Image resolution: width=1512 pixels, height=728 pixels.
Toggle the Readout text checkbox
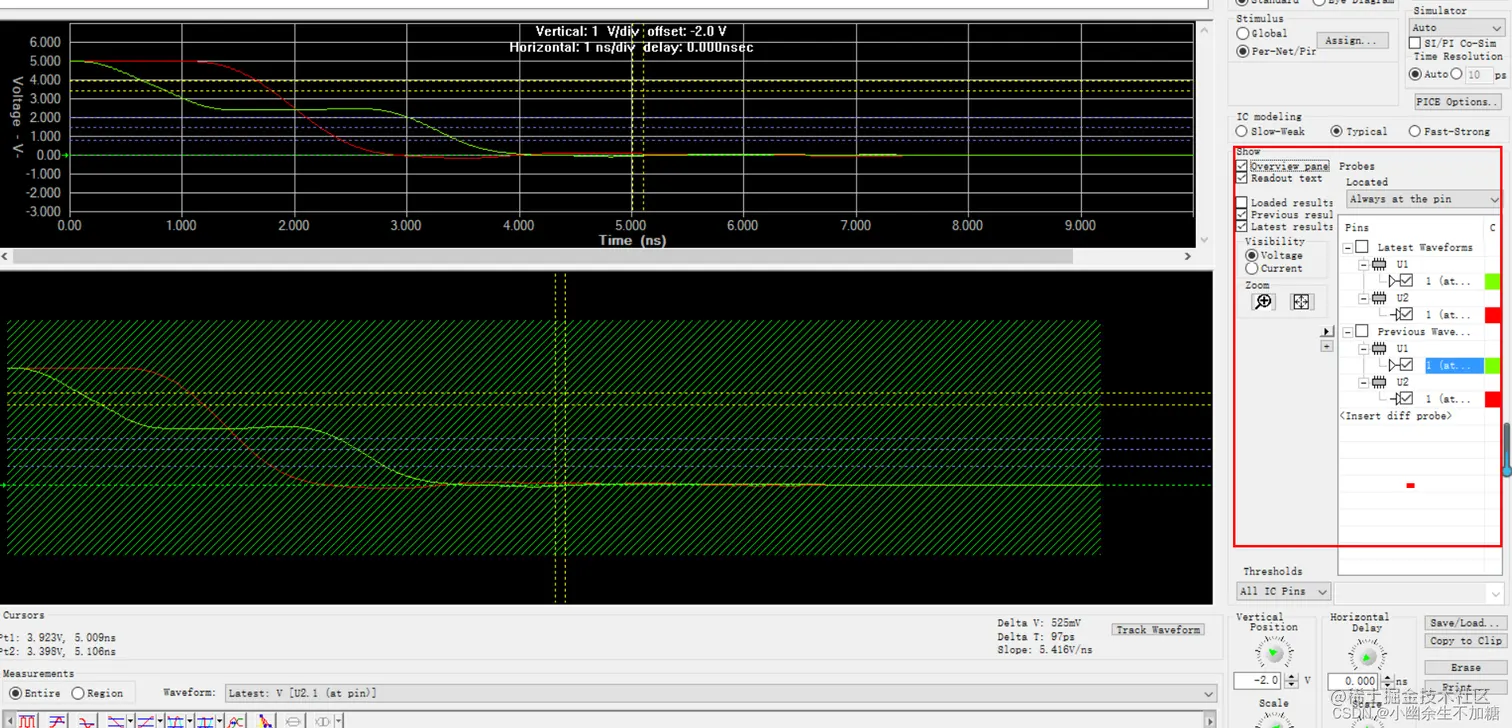[x=1241, y=178]
